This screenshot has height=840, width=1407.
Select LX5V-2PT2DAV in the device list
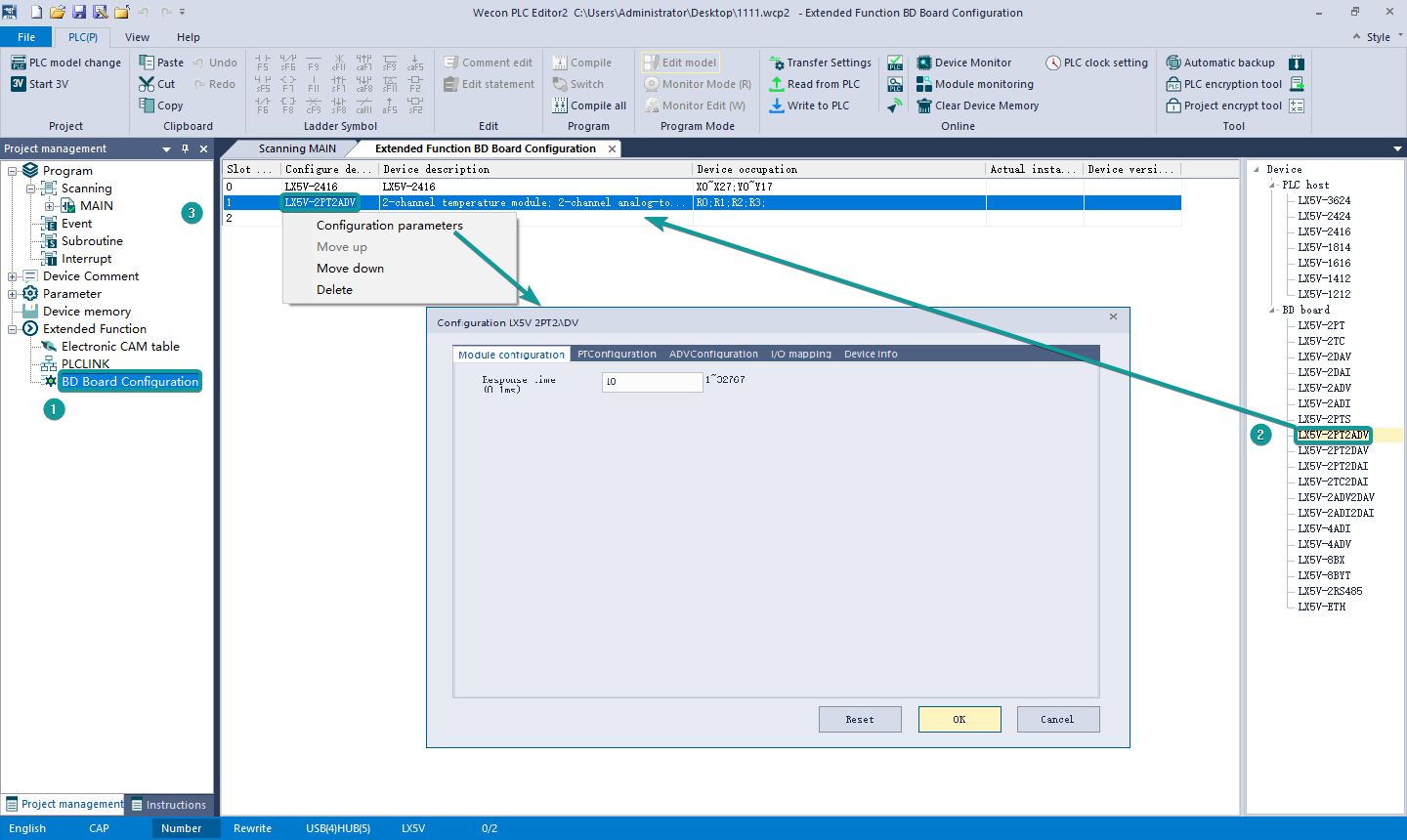pyautogui.click(x=1333, y=450)
